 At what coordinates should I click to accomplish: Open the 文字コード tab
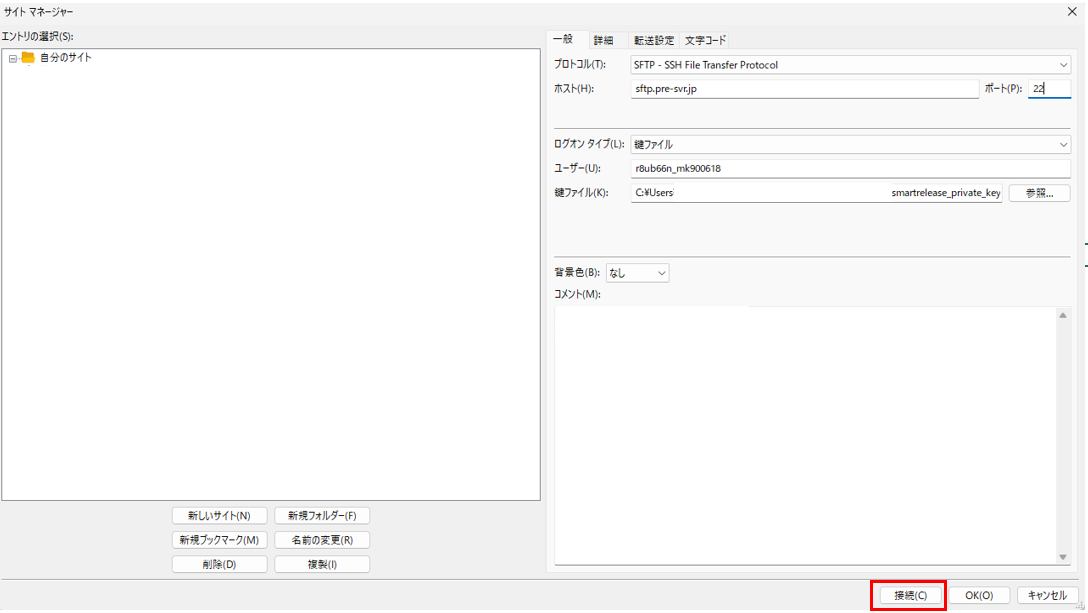pos(705,40)
